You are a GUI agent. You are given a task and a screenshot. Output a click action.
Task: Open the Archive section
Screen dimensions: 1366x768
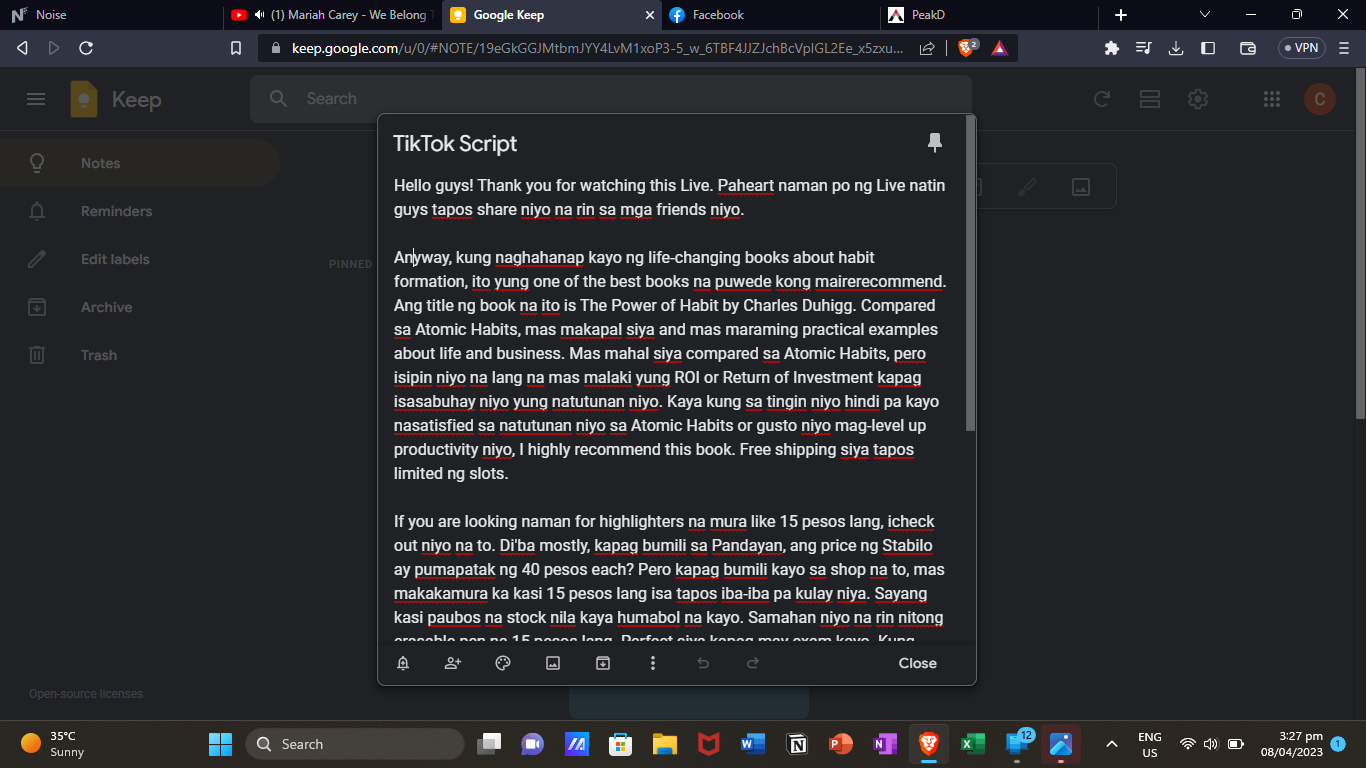(x=140, y=307)
